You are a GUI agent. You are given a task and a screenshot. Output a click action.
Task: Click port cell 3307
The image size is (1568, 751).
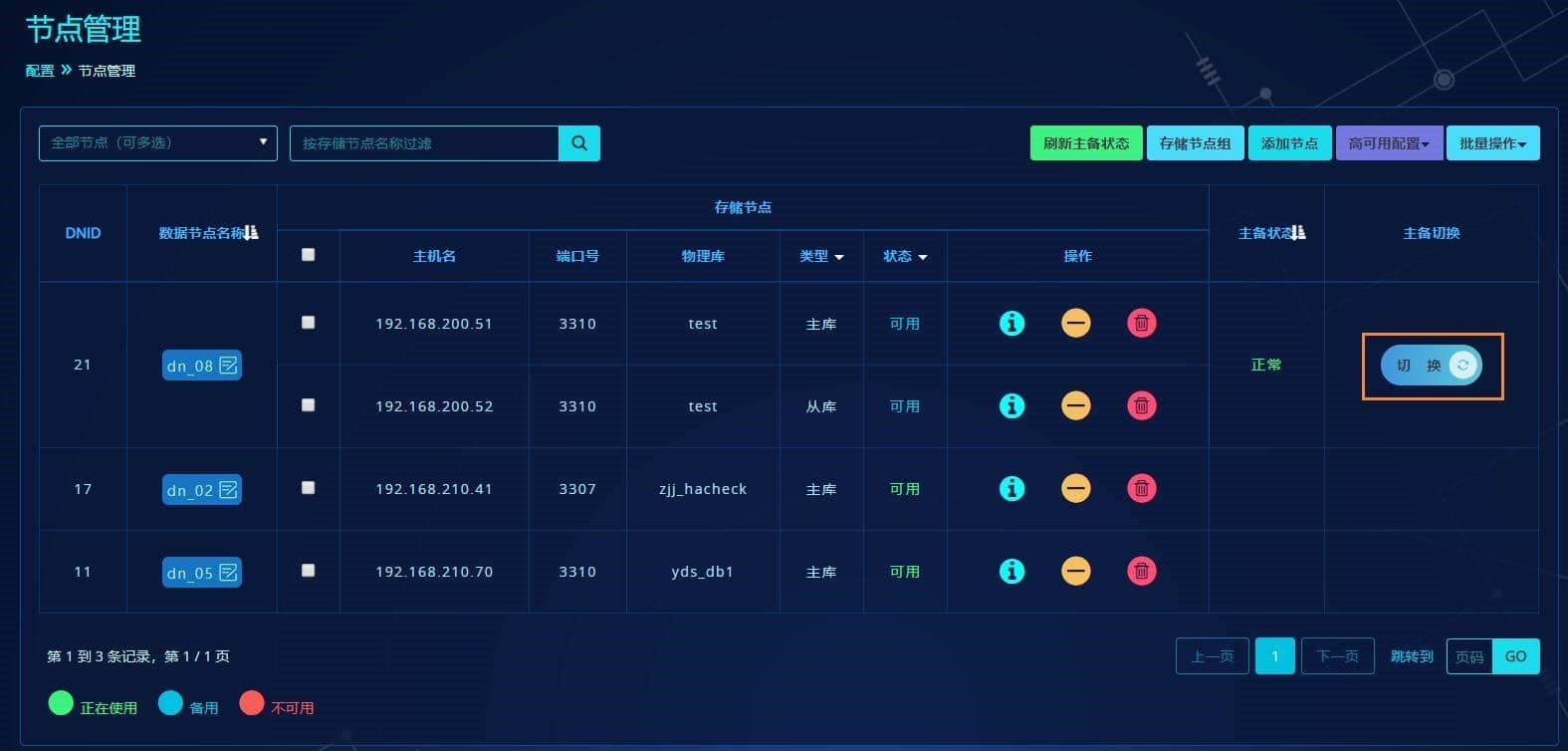(577, 489)
